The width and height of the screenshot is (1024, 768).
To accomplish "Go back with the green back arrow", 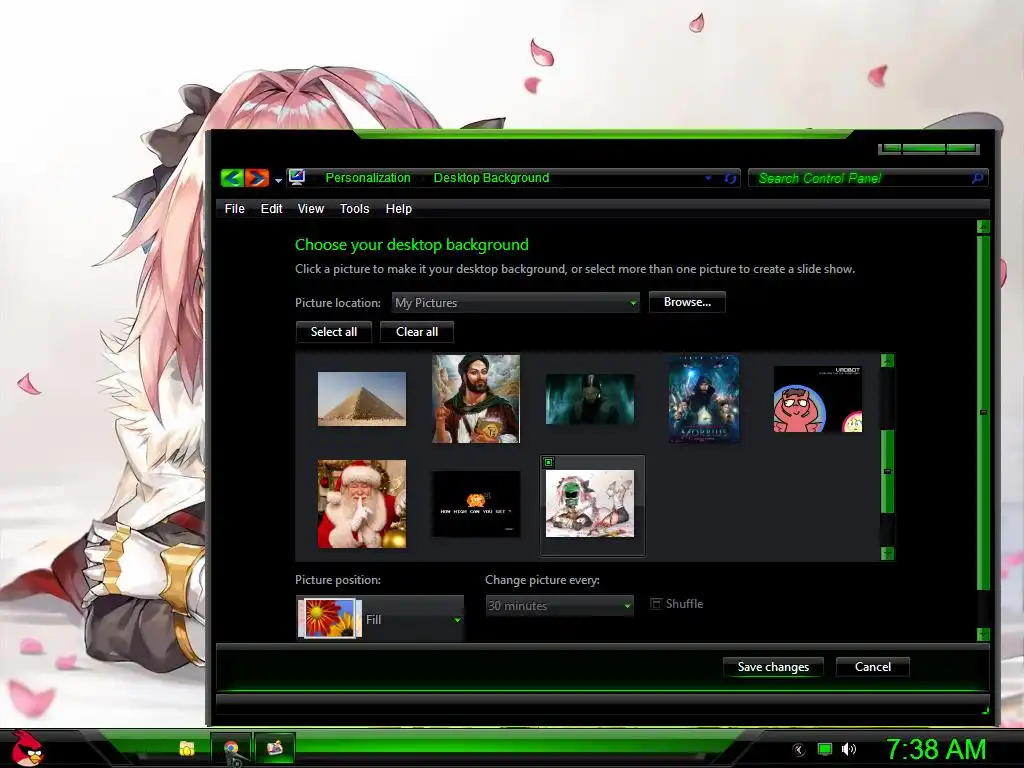I will pyautogui.click(x=232, y=178).
